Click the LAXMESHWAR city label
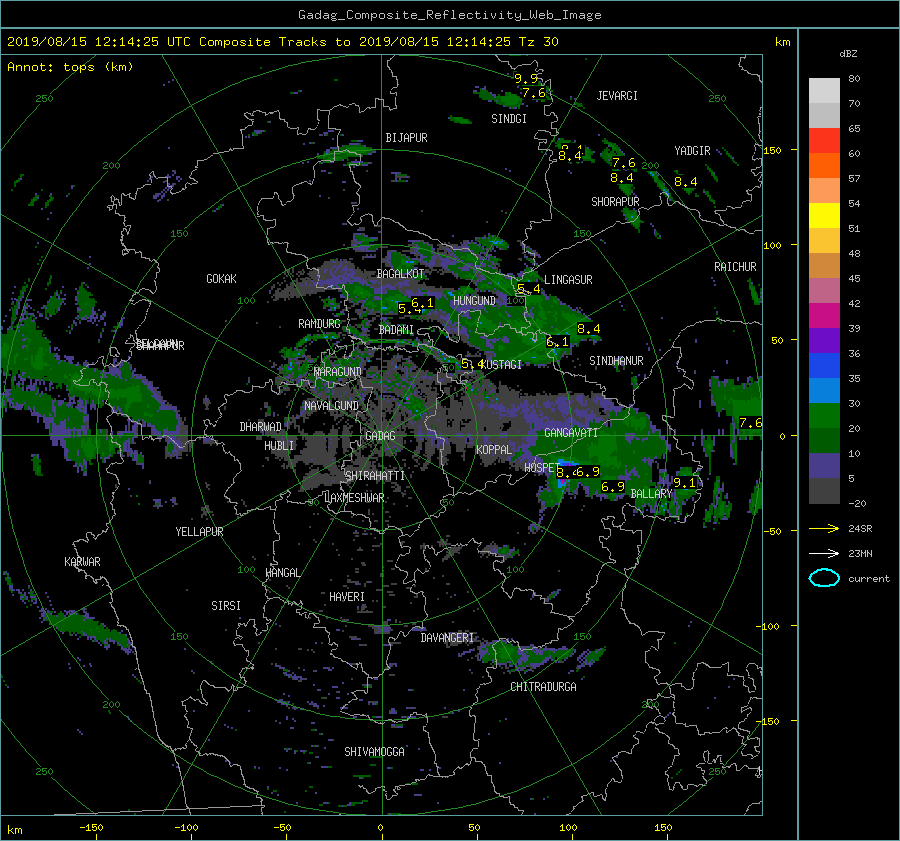Screen dimensions: 900x841 click(x=354, y=498)
